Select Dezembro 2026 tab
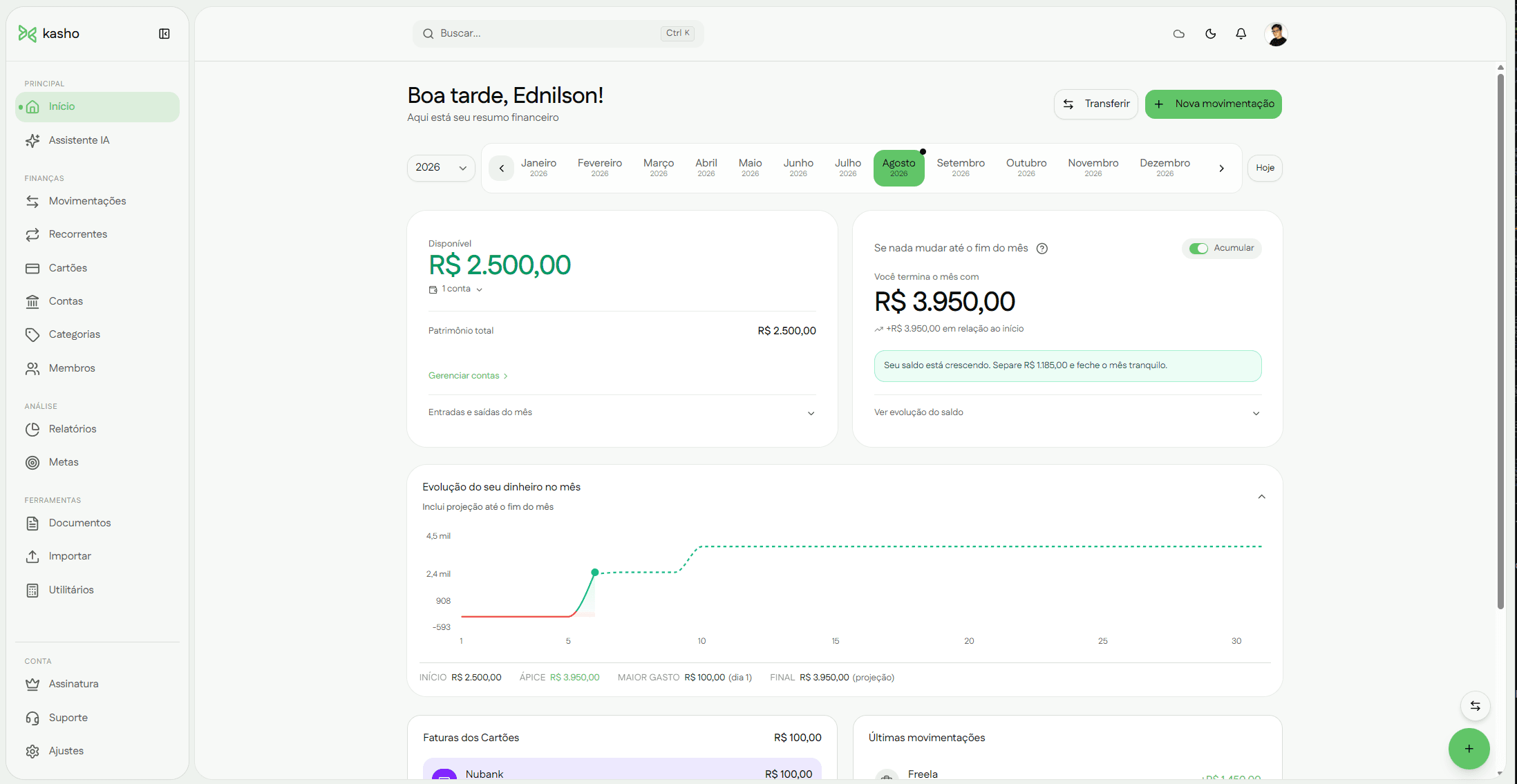Screen dimensions: 1517x784 [1165, 167]
